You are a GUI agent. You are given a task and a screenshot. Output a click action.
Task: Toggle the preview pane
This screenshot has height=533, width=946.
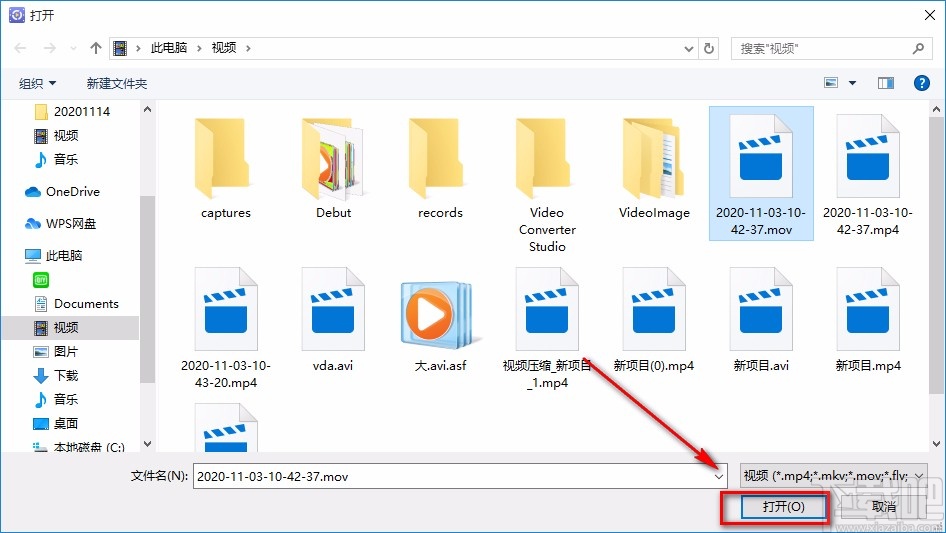tap(886, 83)
